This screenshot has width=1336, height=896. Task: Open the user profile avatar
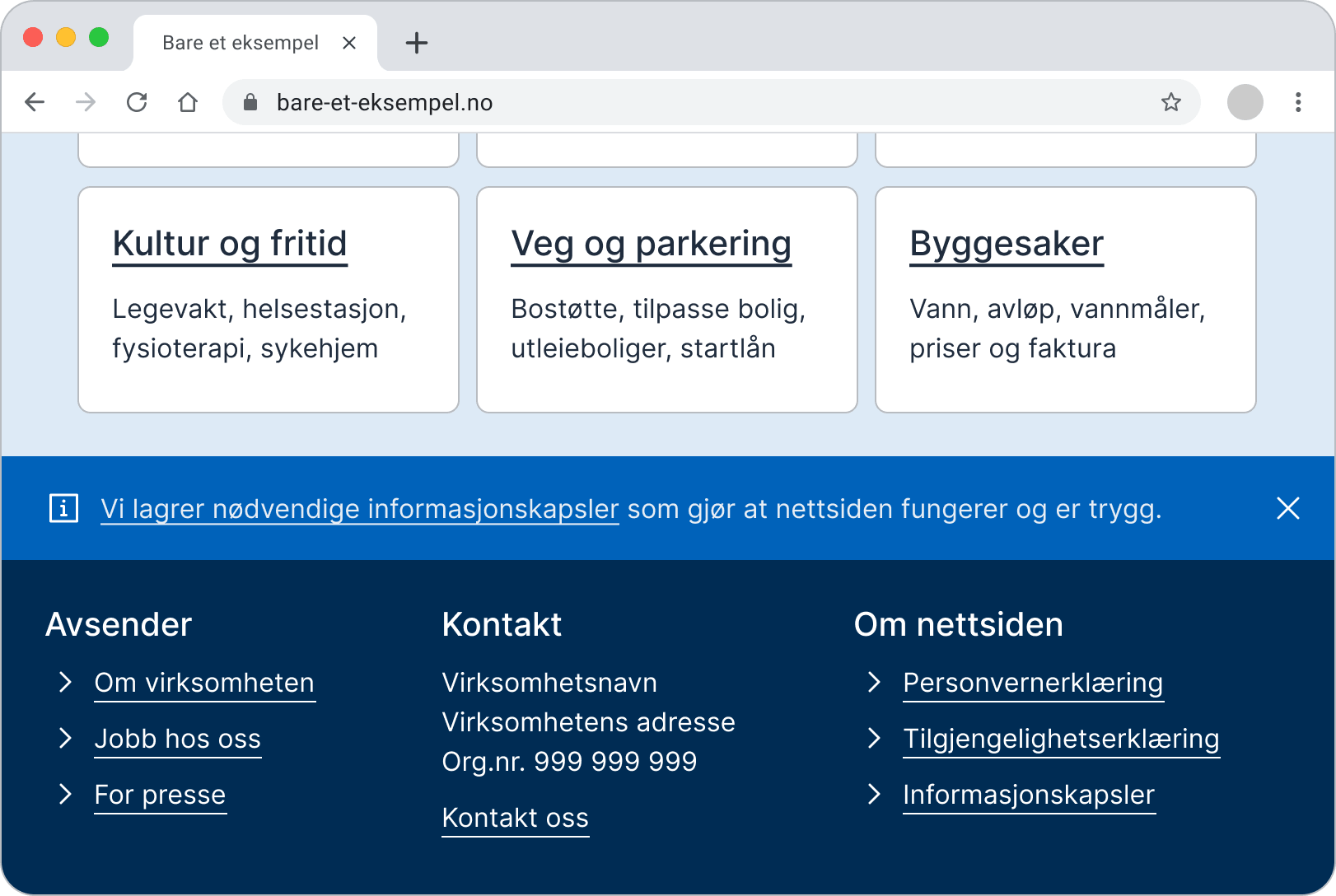coord(1245,102)
